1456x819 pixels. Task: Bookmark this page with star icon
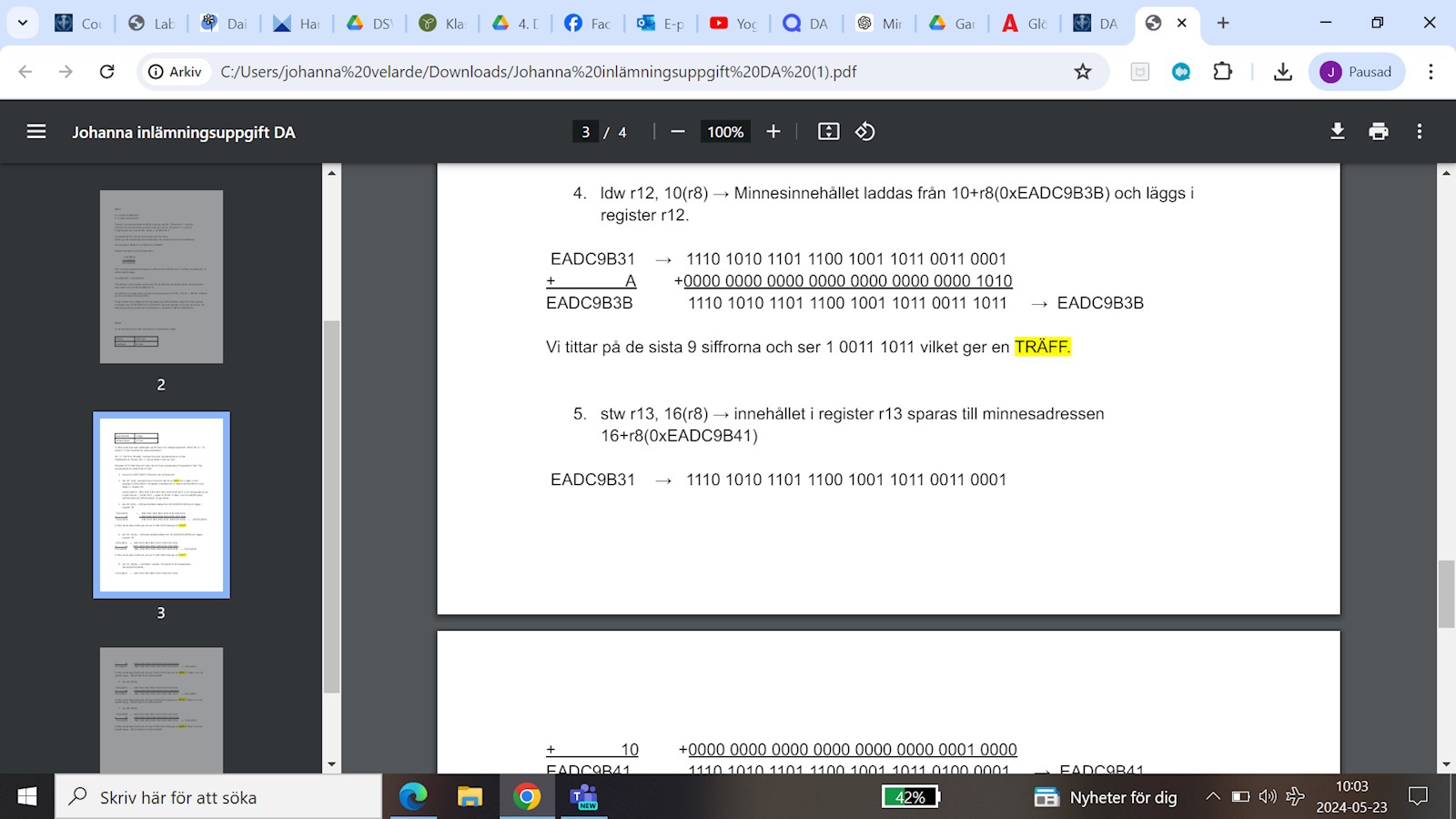[1082, 72]
